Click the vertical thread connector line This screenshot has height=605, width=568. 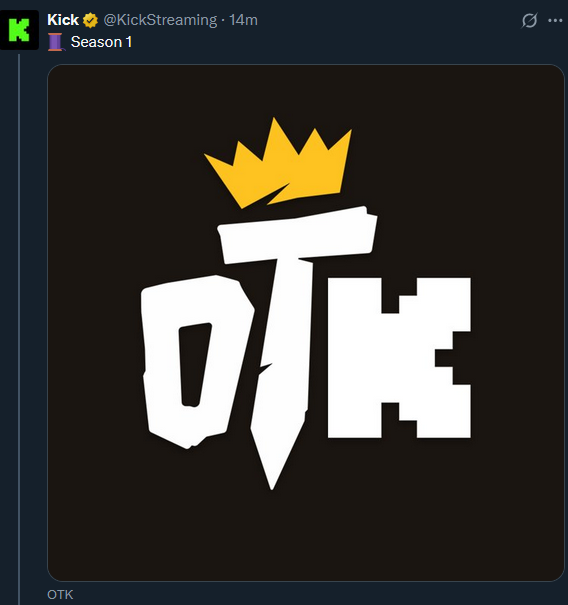coord(19,329)
